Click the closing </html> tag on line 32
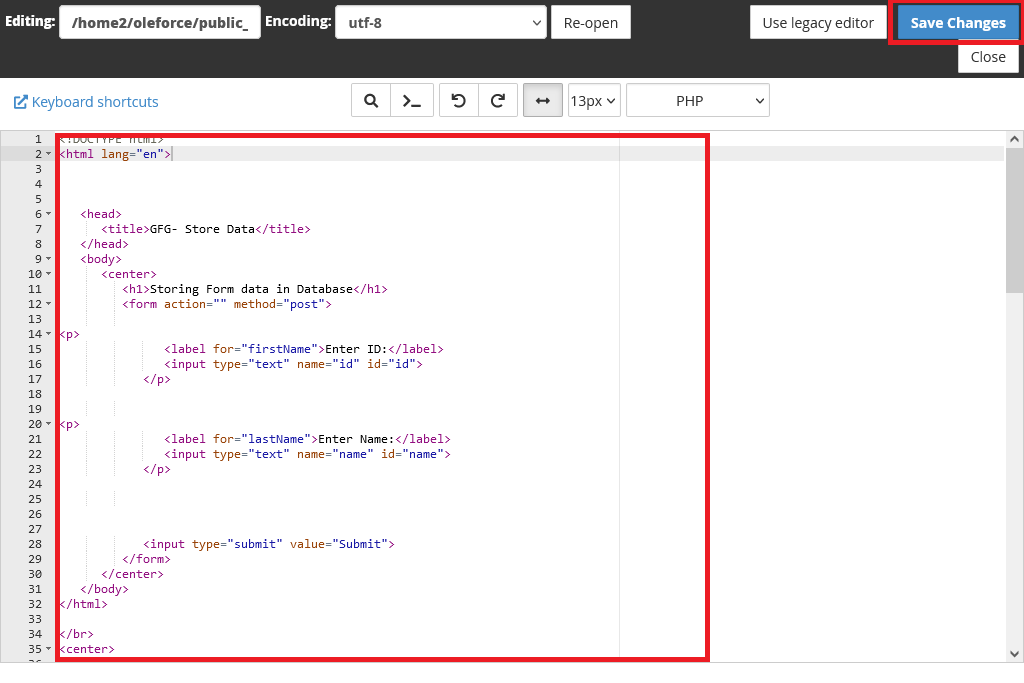 (84, 605)
